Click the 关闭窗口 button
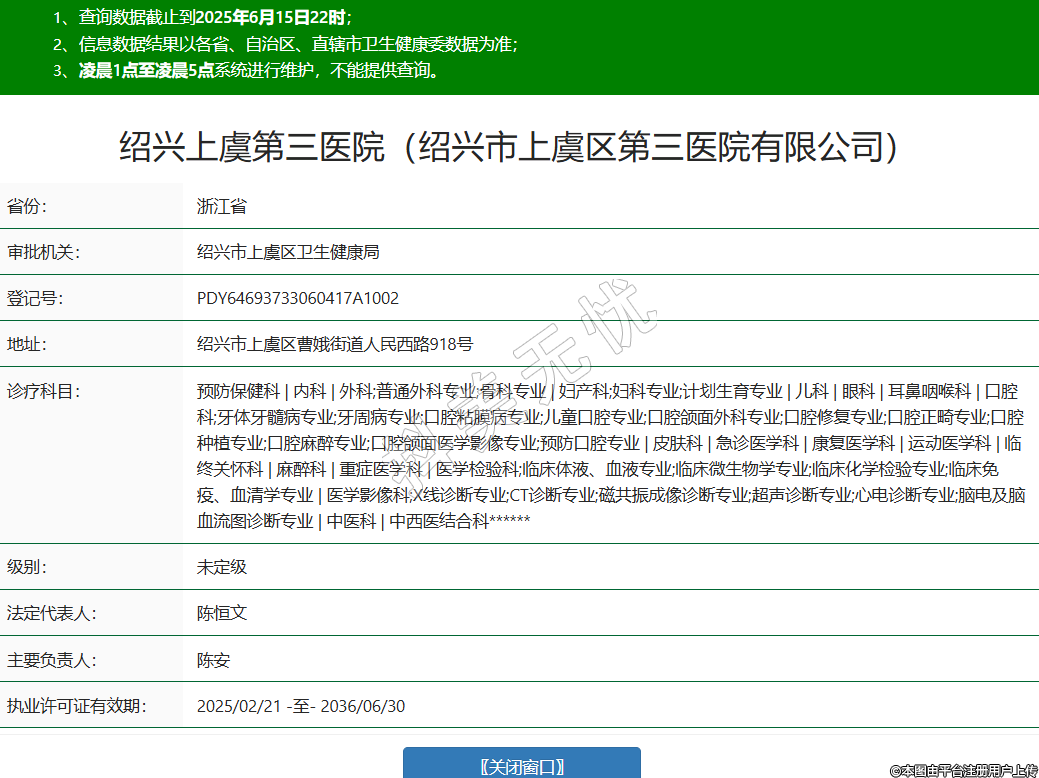 click(521, 766)
